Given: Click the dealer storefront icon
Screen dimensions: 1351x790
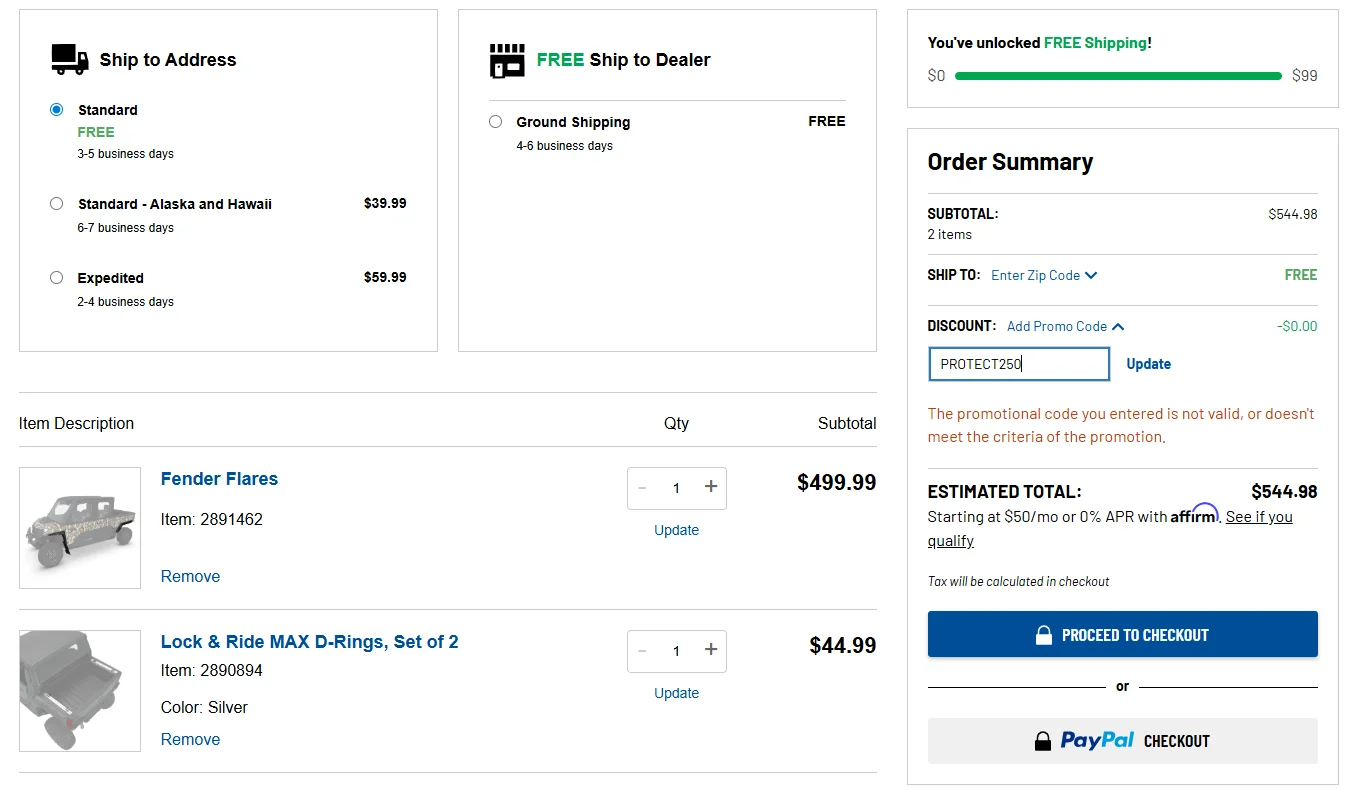Looking at the screenshot, I should coord(507,60).
